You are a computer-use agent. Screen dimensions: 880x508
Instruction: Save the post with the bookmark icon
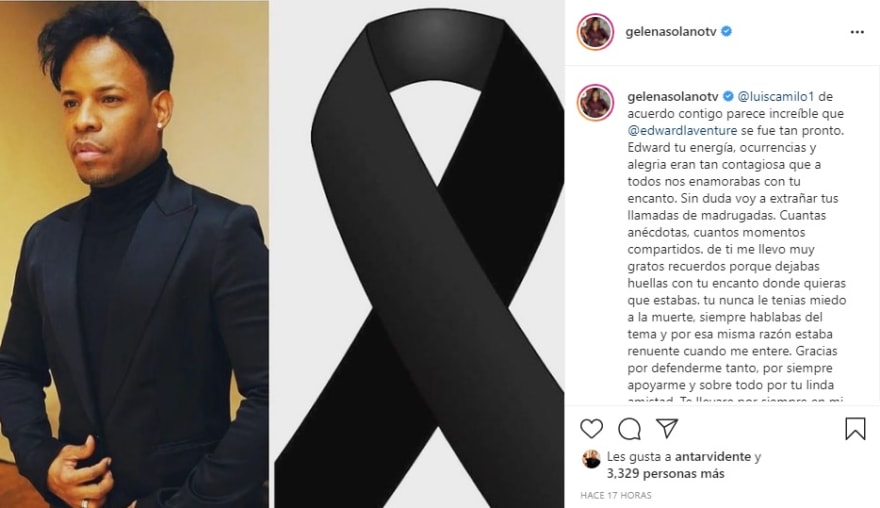click(855, 428)
